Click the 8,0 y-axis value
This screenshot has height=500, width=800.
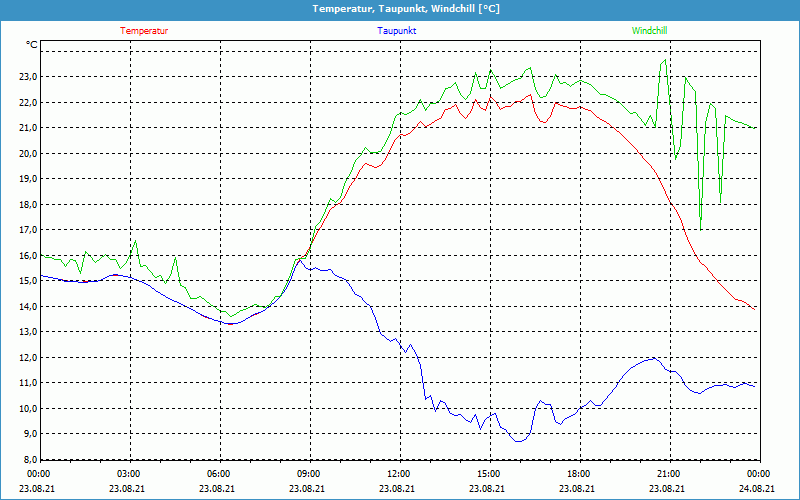[30, 459]
